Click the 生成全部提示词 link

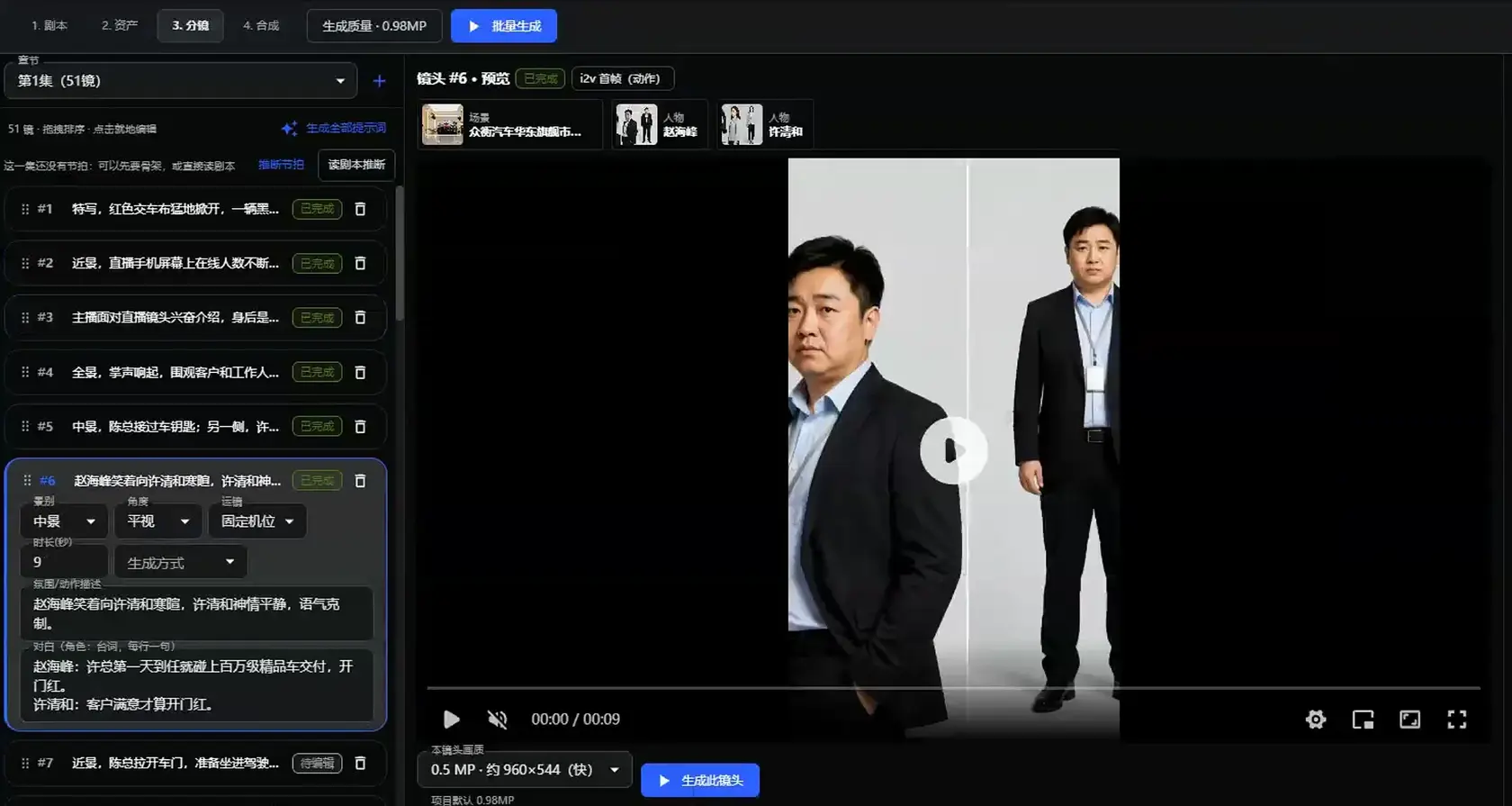click(x=346, y=129)
